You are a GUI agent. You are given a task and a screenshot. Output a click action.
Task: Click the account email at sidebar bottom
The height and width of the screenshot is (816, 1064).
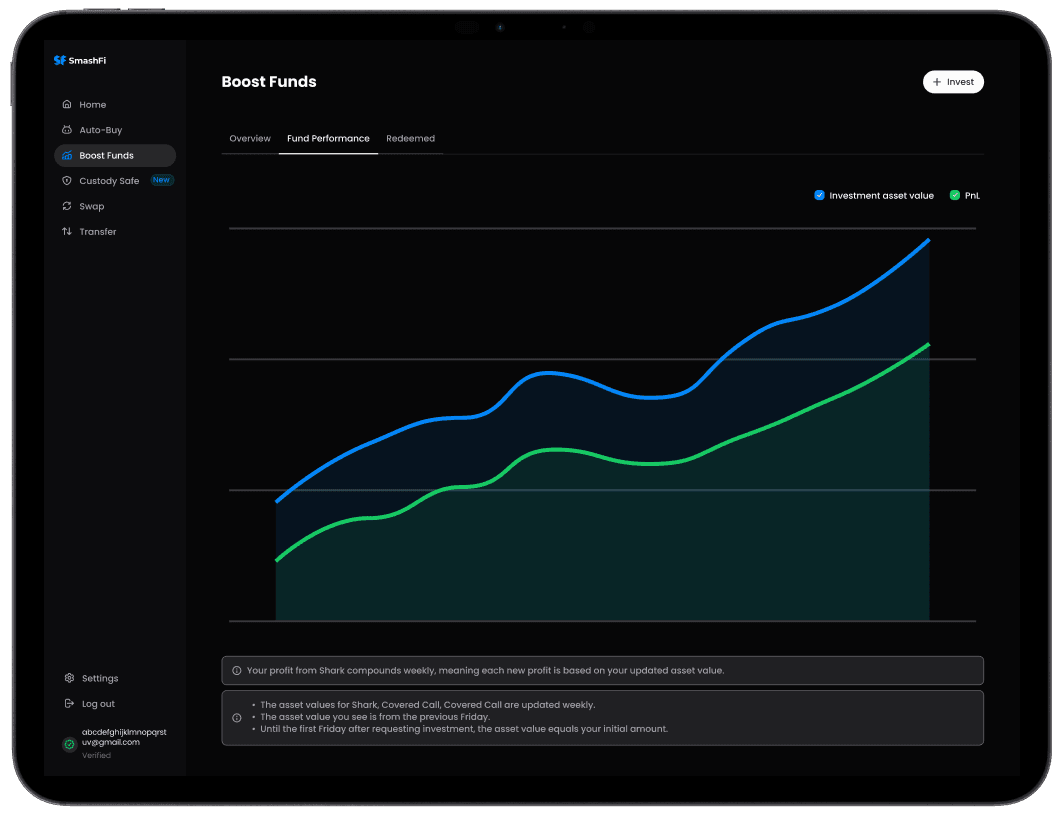click(x=124, y=737)
